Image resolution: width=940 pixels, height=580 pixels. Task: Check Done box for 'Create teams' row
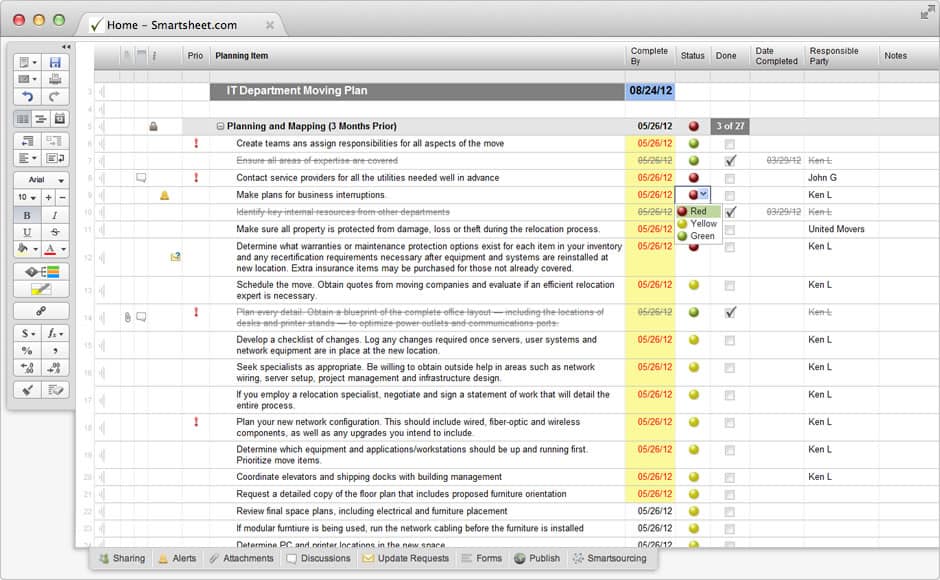click(x=730, y=144)
